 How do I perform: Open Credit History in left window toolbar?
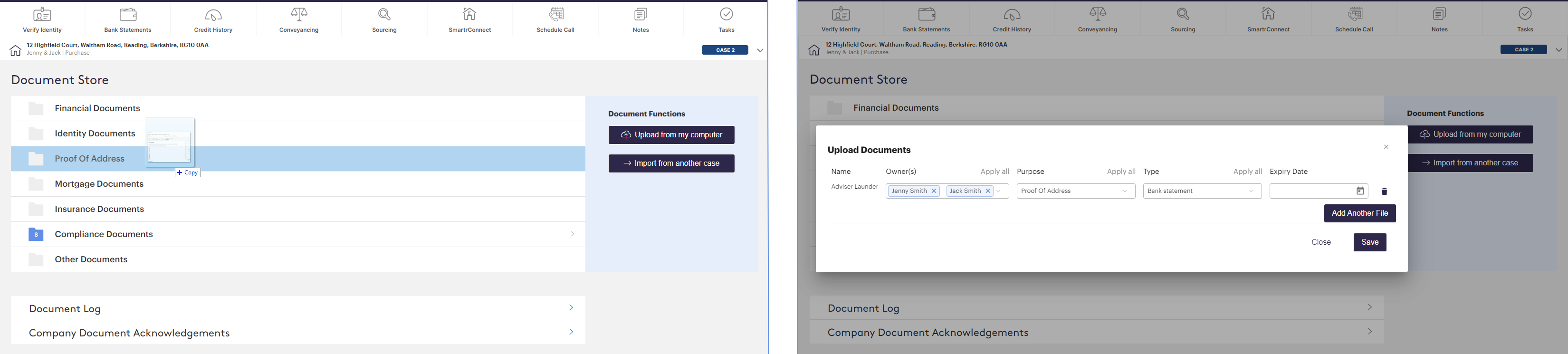[213, 19]
